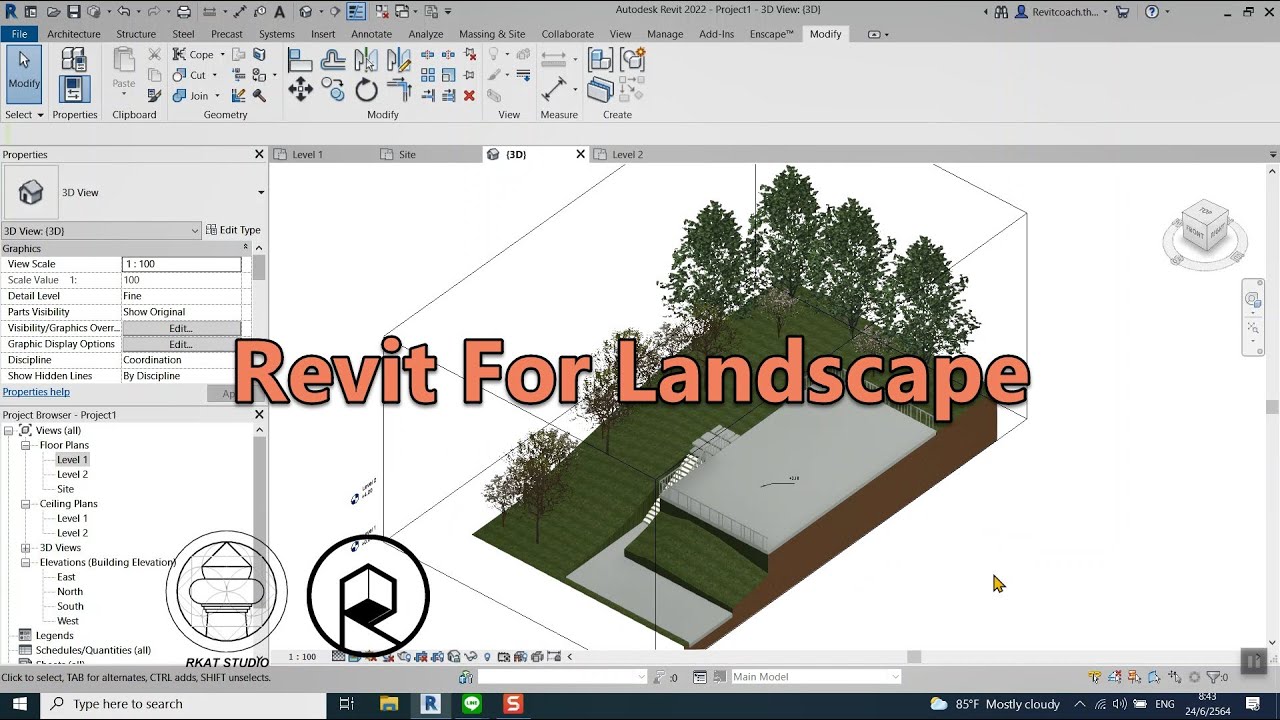Toggle Thin Lines in the quick access toolbar
Image resolution: width=1280 pixels, height=720 pixels.
pos(356,12)
